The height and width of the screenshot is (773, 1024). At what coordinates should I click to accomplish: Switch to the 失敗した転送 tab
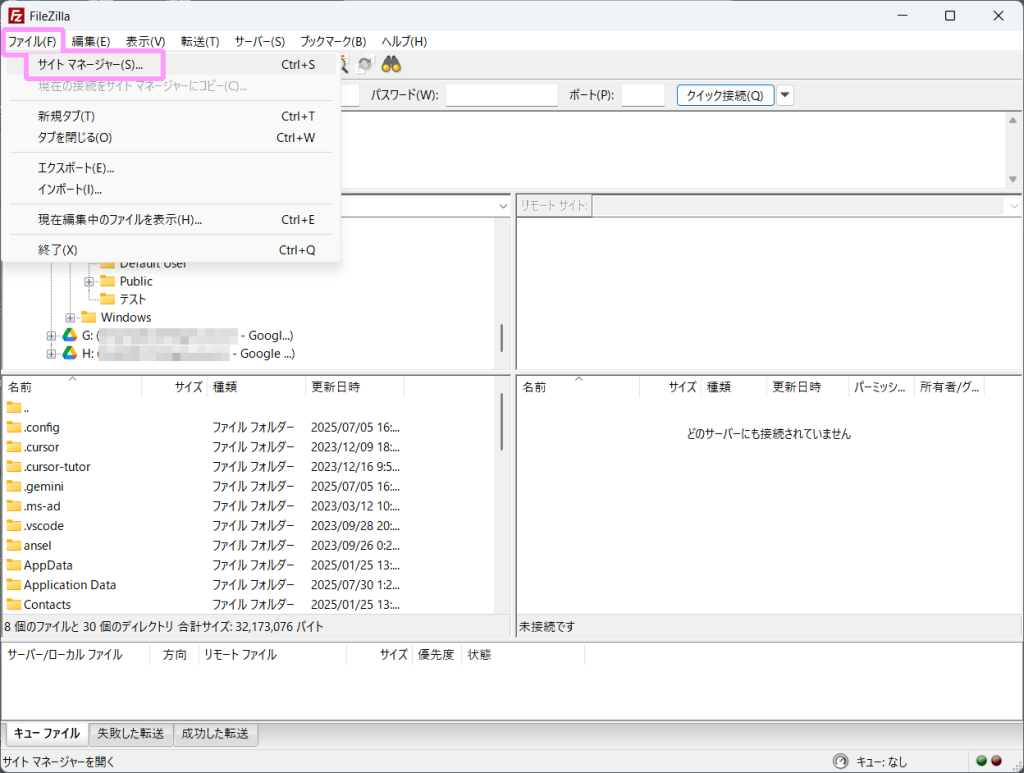(131, 733)
